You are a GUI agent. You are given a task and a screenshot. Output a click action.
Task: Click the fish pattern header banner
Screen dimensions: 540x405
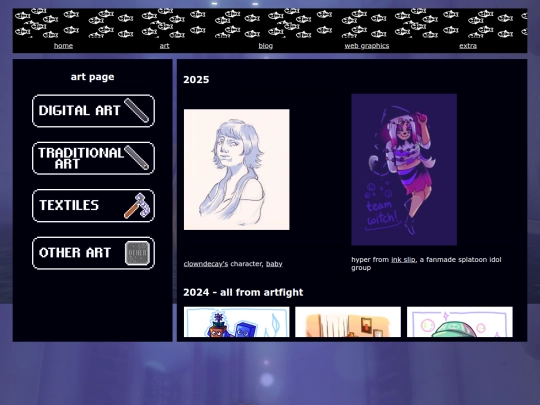[270, 23]
